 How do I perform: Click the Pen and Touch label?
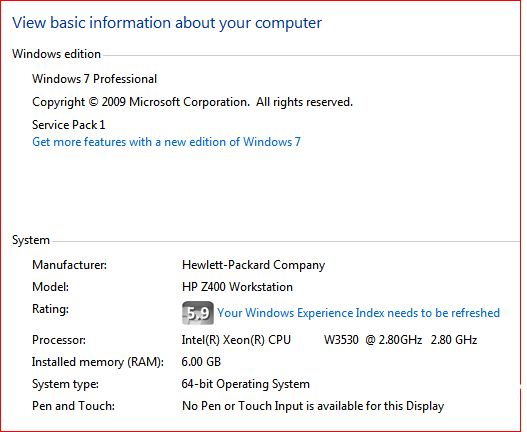click(x=73, y=406)
